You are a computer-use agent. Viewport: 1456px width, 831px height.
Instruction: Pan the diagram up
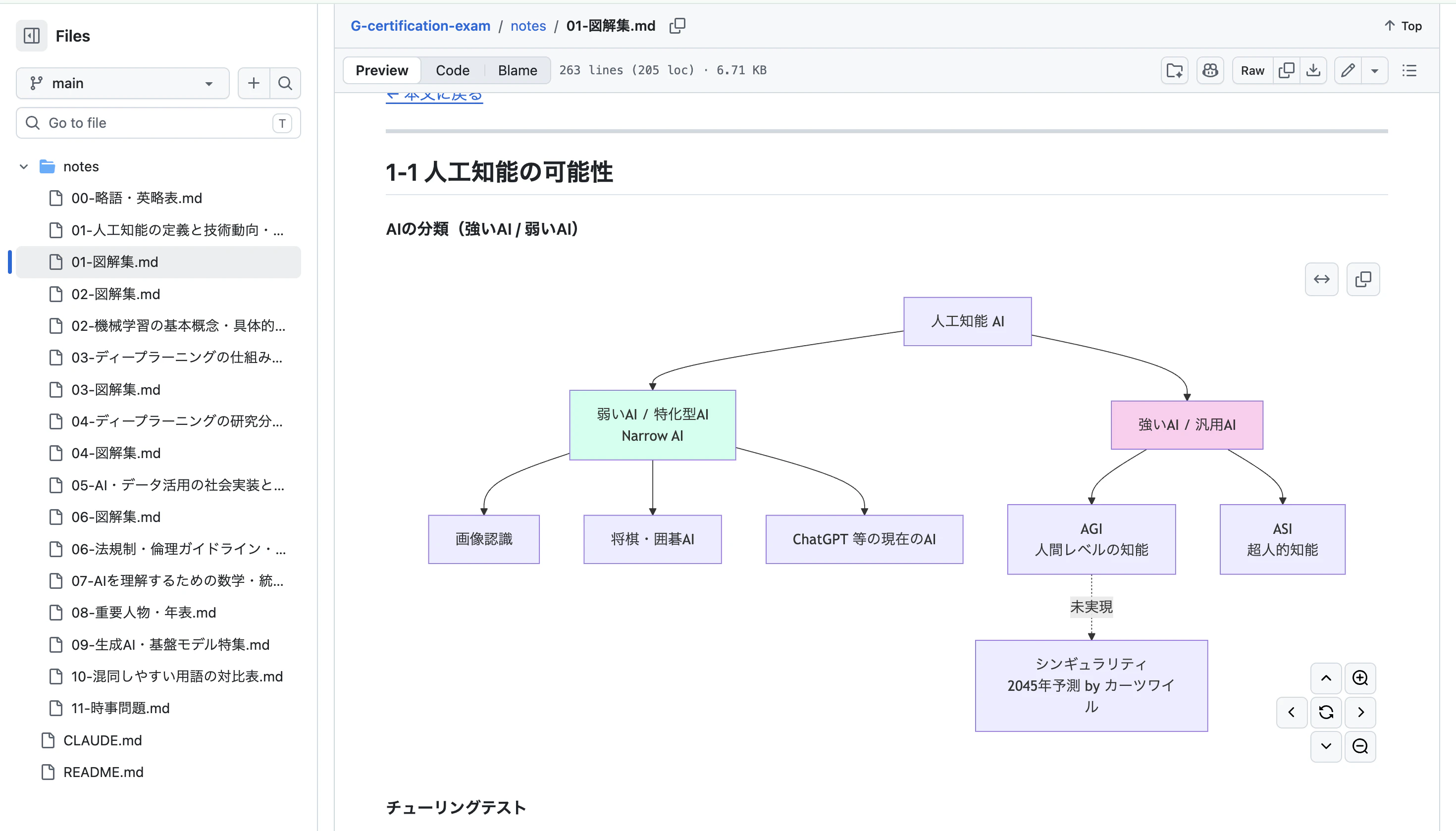[1326, 678]
